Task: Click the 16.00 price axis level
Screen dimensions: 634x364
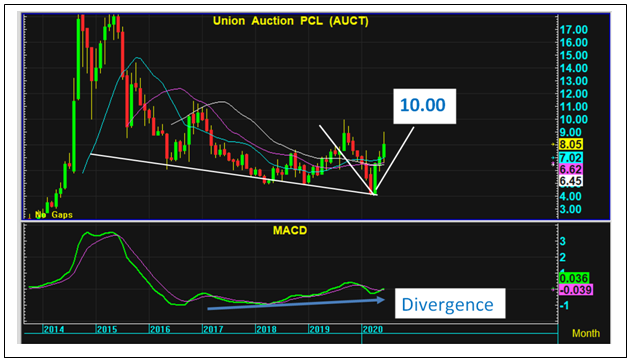Action: pos(574,42)
